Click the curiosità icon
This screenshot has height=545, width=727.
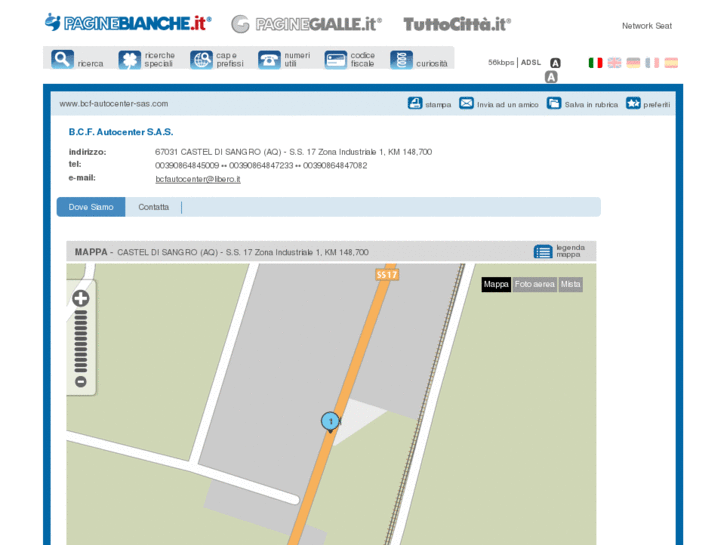(x=402, y=60)
